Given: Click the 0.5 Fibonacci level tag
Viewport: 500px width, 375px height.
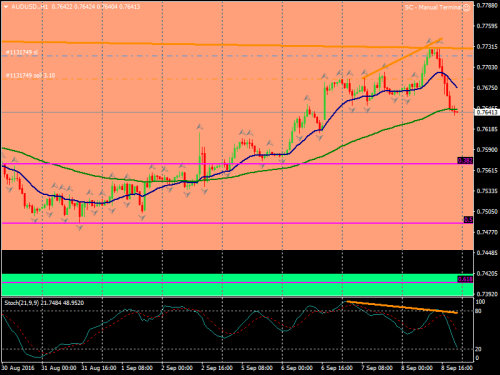Looking at the screenshot, I should click(x=468, y=220).
